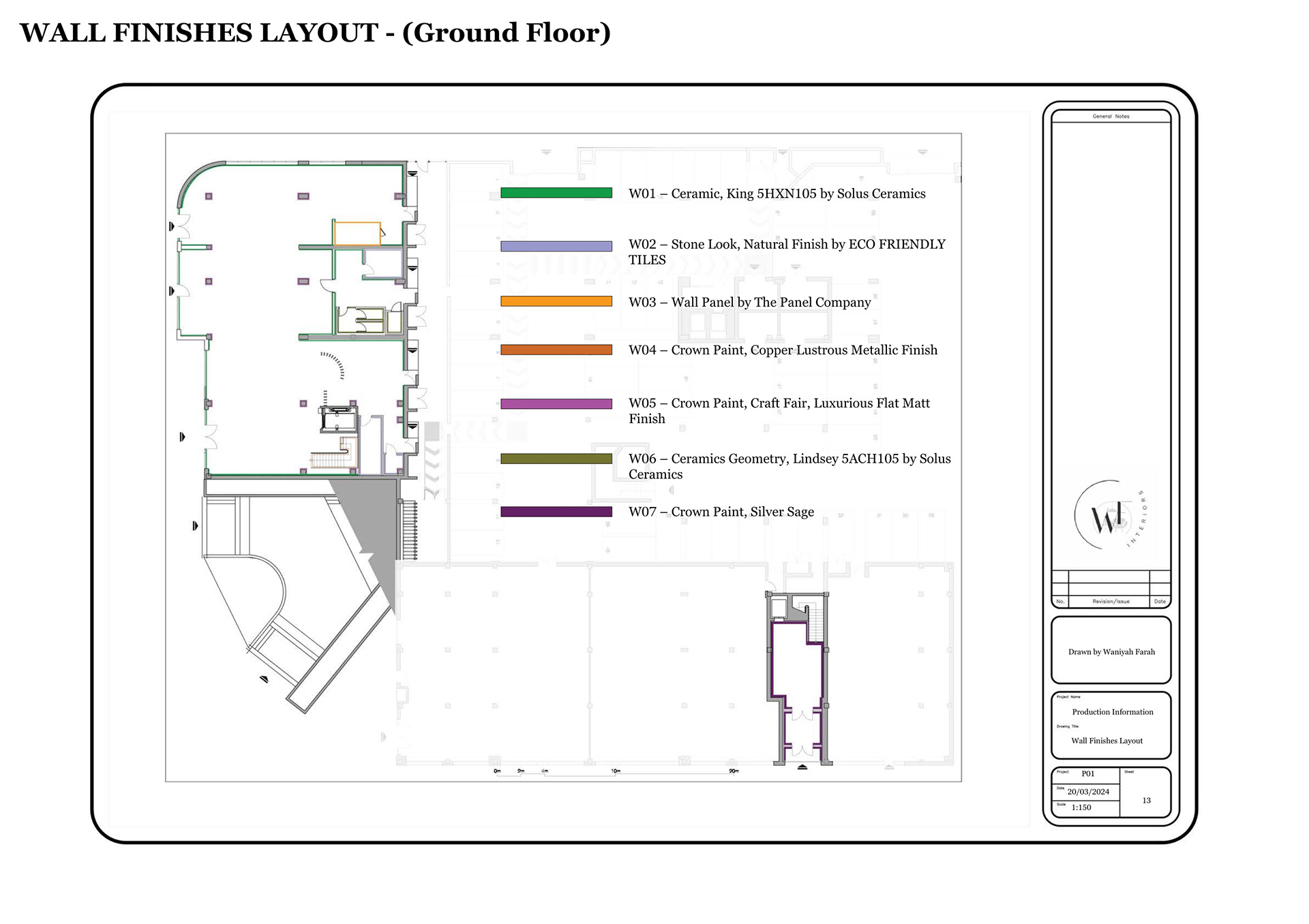Click the 'General Notes' header

click(1111, 117)
